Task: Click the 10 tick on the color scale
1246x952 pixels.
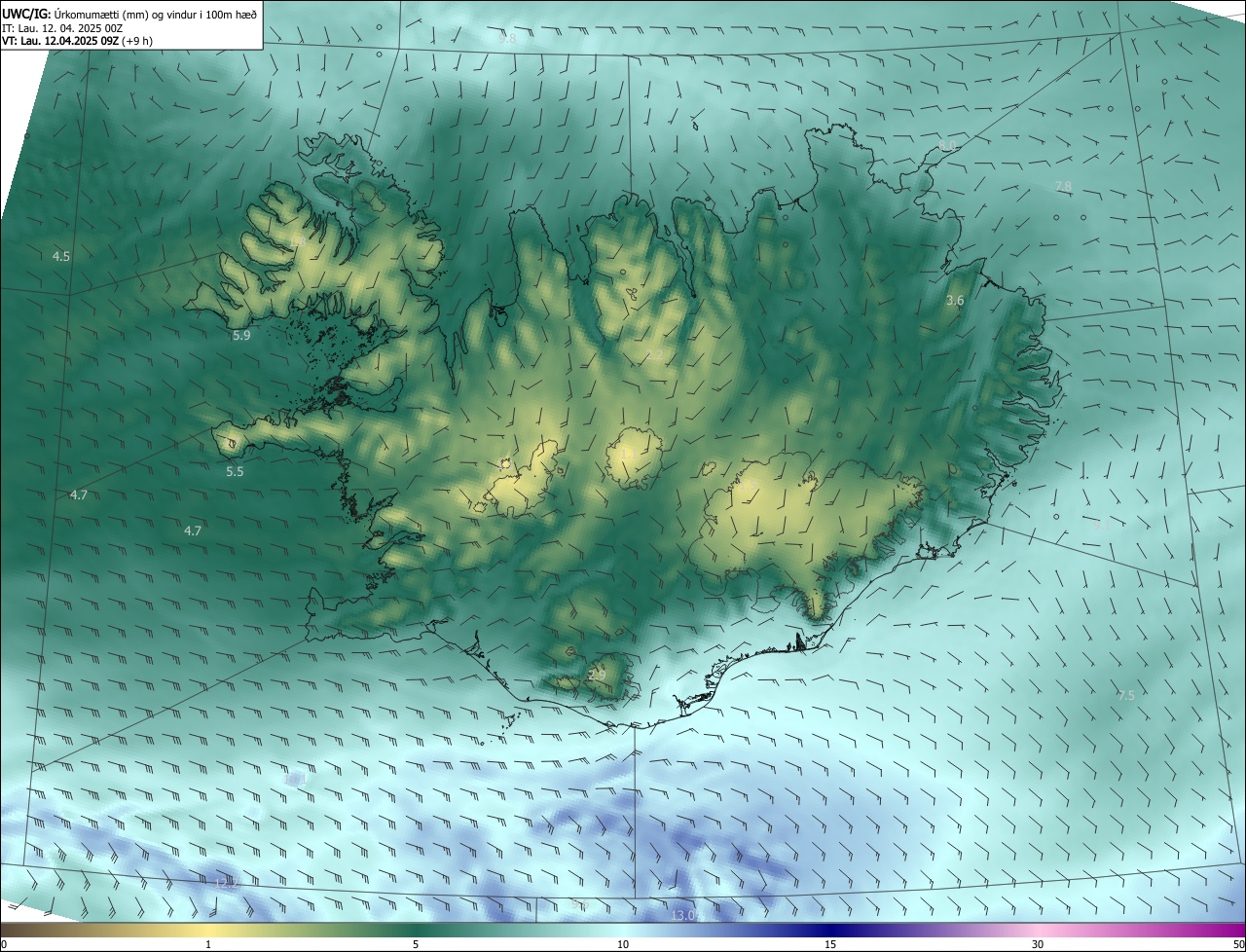Action: (x=623, y=944)
